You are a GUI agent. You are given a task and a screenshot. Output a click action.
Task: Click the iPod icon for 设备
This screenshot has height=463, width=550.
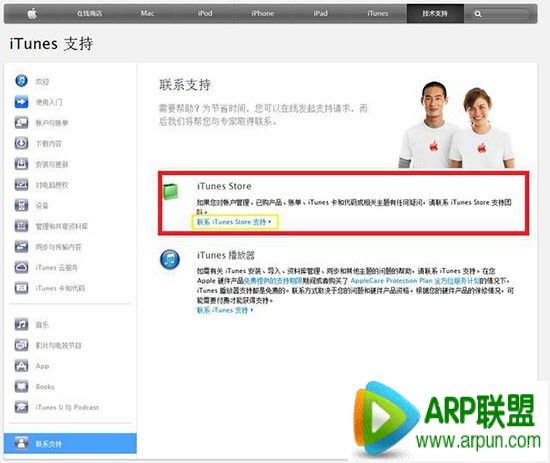tap(21, 205)
